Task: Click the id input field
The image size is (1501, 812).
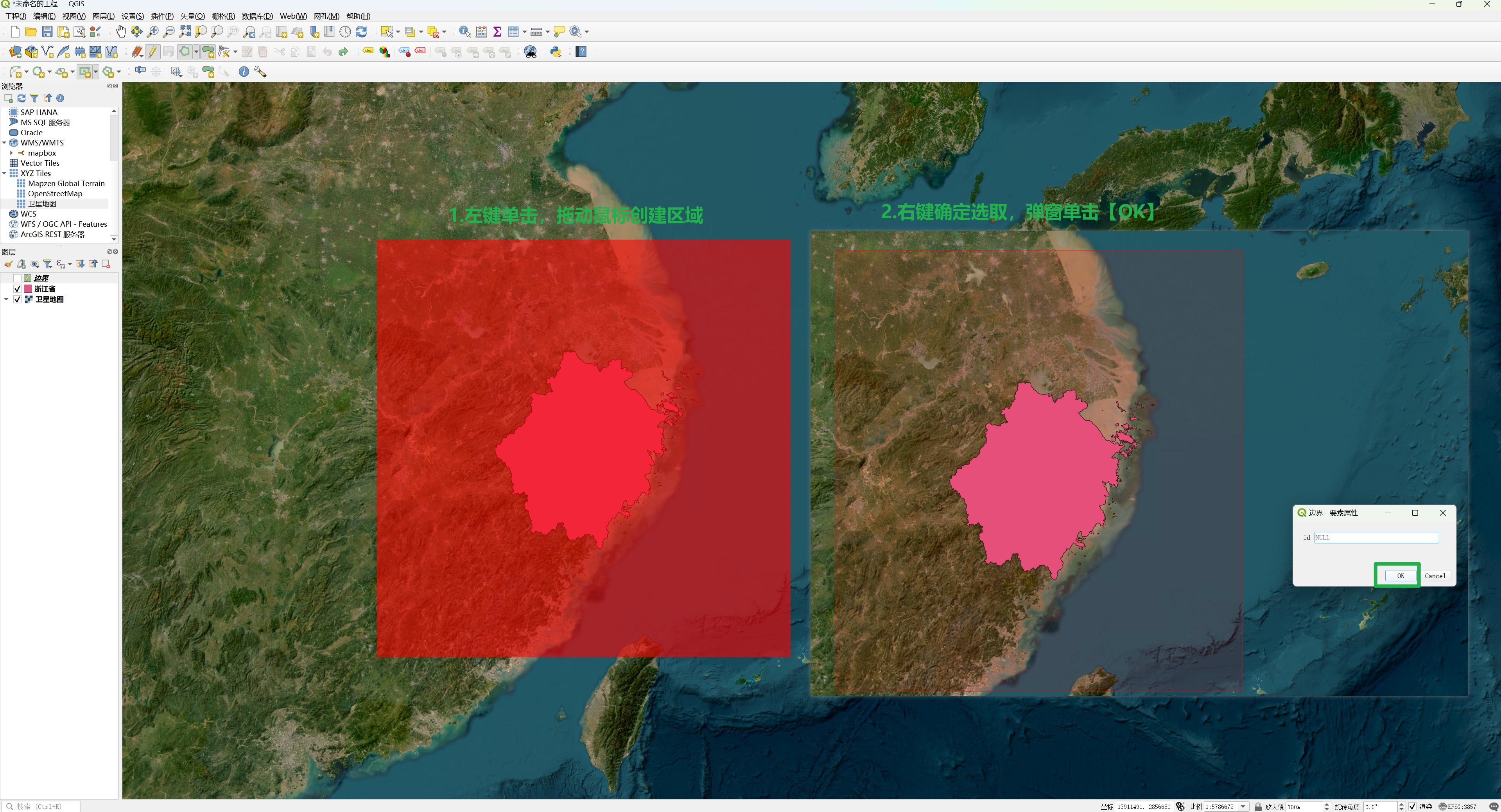Action: point(1376,537)
